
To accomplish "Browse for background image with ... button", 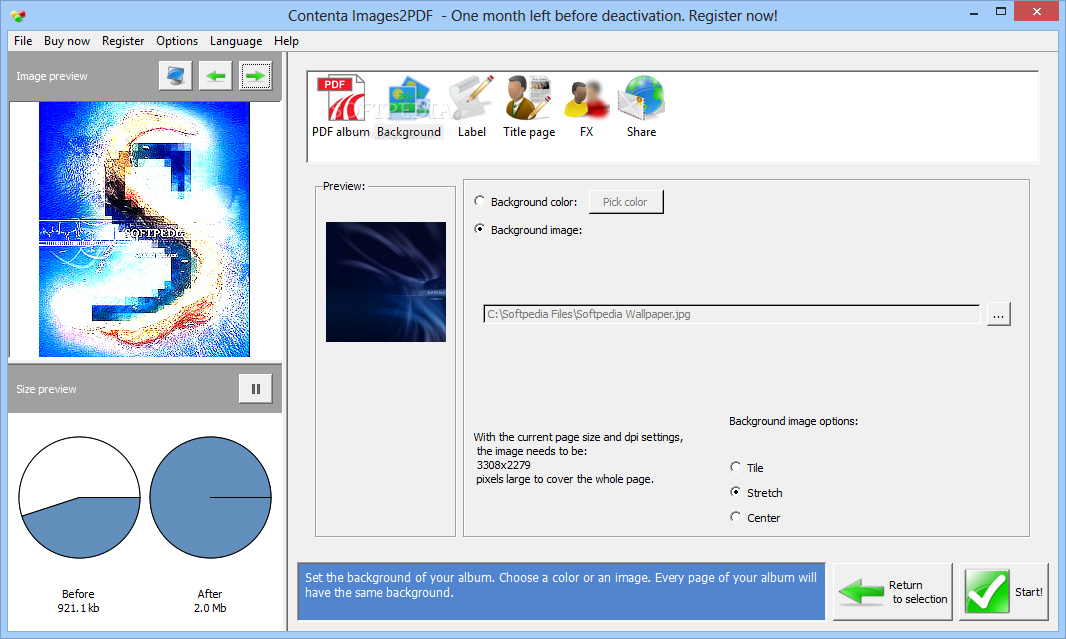I will (x=998, y=315).
